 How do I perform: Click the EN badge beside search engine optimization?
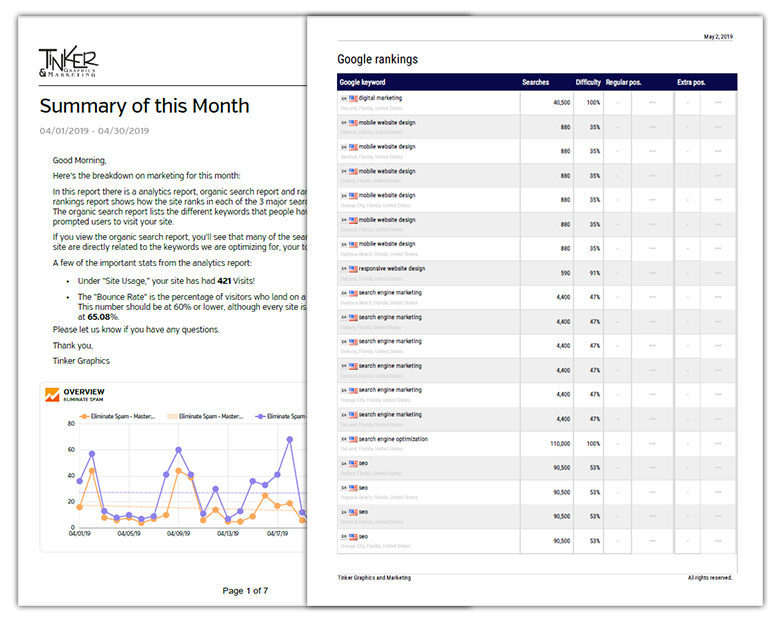pyautogui.click(x=344, y=439)
